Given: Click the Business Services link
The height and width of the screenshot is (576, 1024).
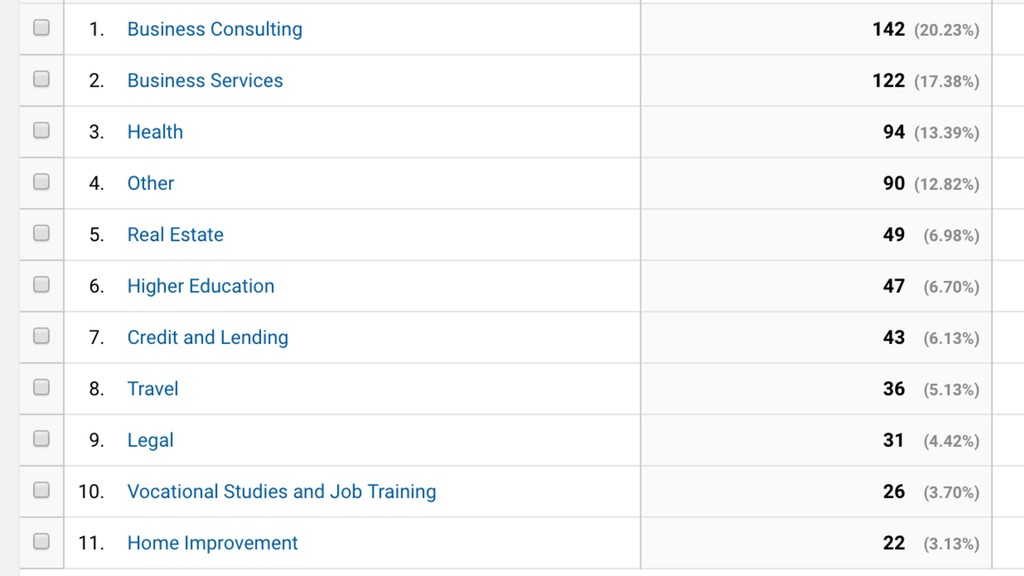Looking at the screenshot, I should click(205, 80).
